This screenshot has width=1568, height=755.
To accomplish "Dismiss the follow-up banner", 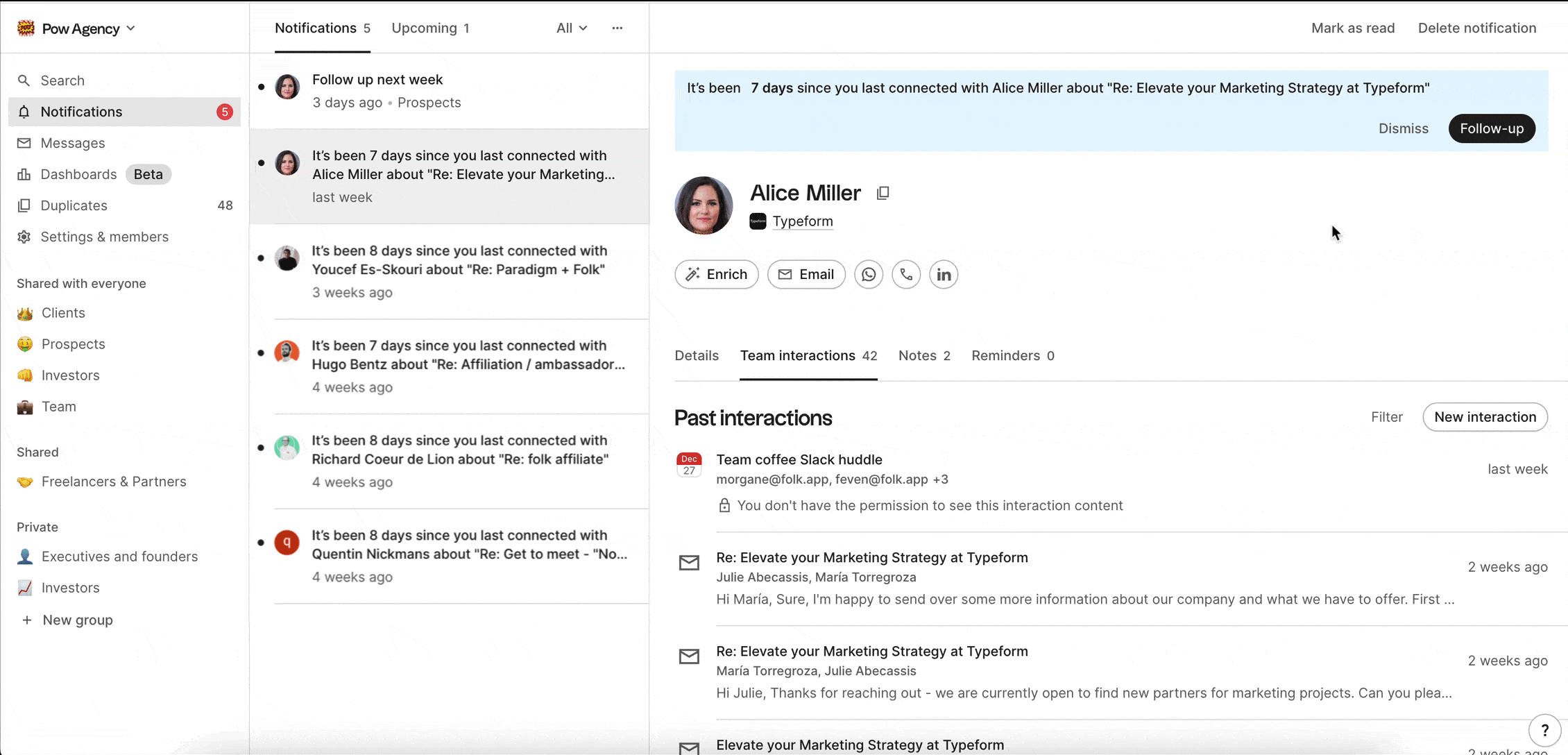I will click(x=1403, y=128).
